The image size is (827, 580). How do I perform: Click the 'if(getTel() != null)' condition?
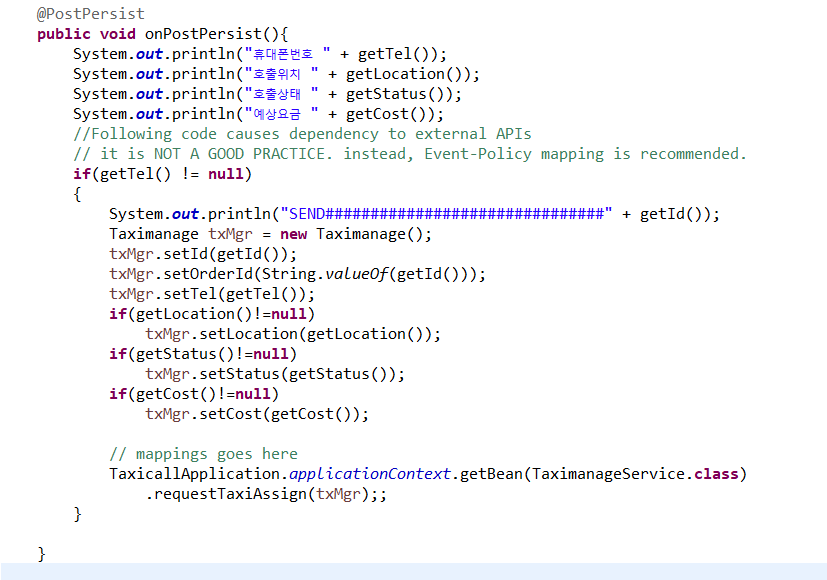[x=162, y=174]
